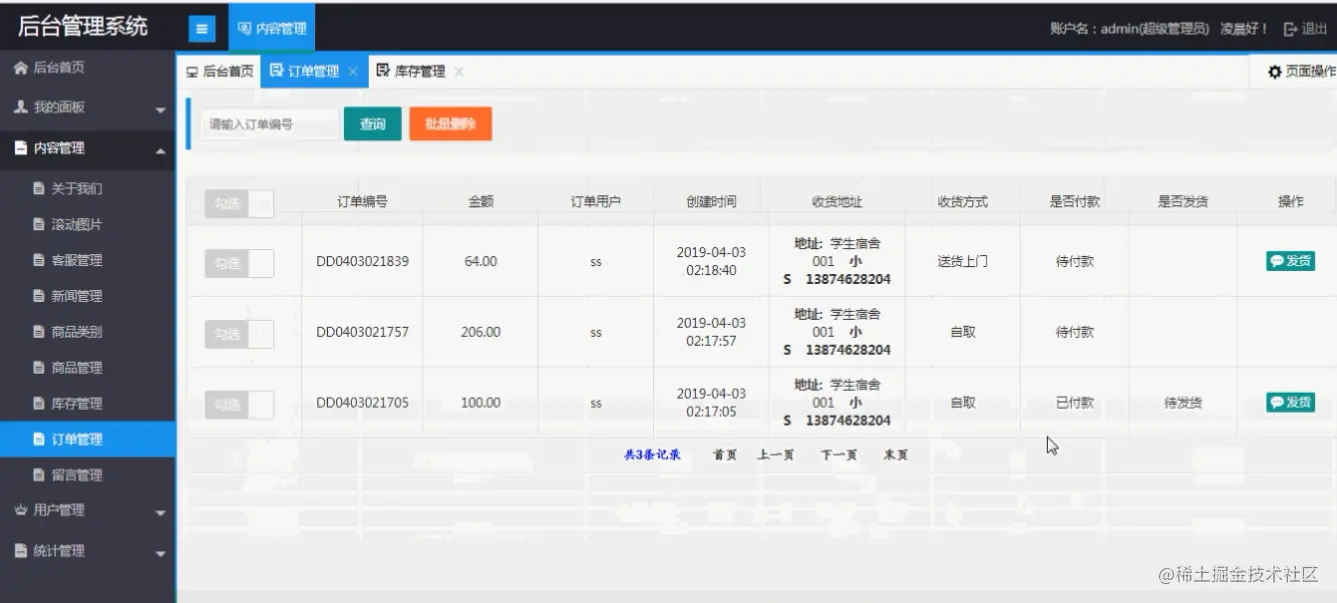Screen dimensions: 1337x603
Task: Toggle the sidebar hamburger menu button
Action: [x=202, y=29]
